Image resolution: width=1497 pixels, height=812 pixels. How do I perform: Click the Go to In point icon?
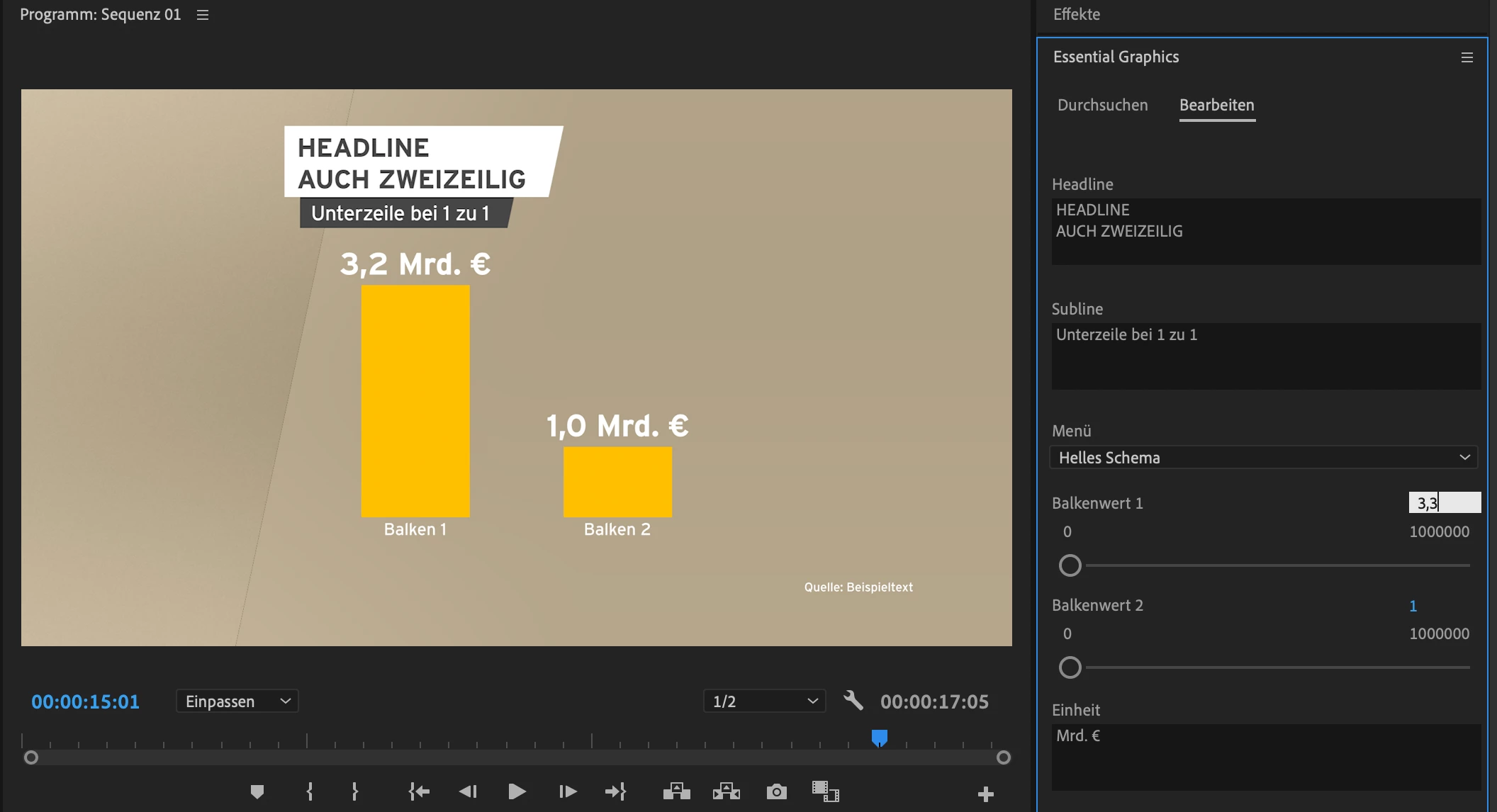[x=419, y=791]
